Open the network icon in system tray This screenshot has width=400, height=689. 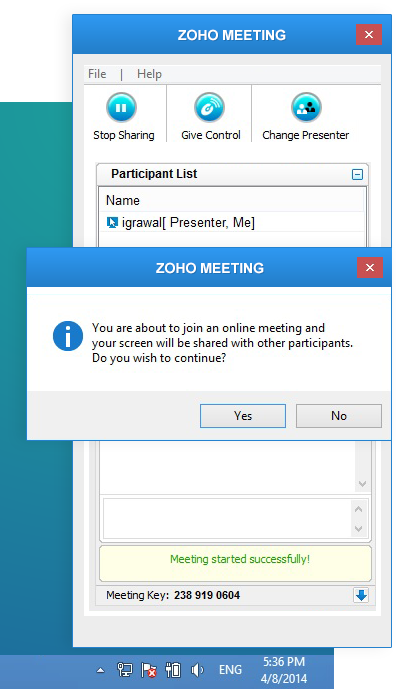pyautogui.click(x=124, y=670)
